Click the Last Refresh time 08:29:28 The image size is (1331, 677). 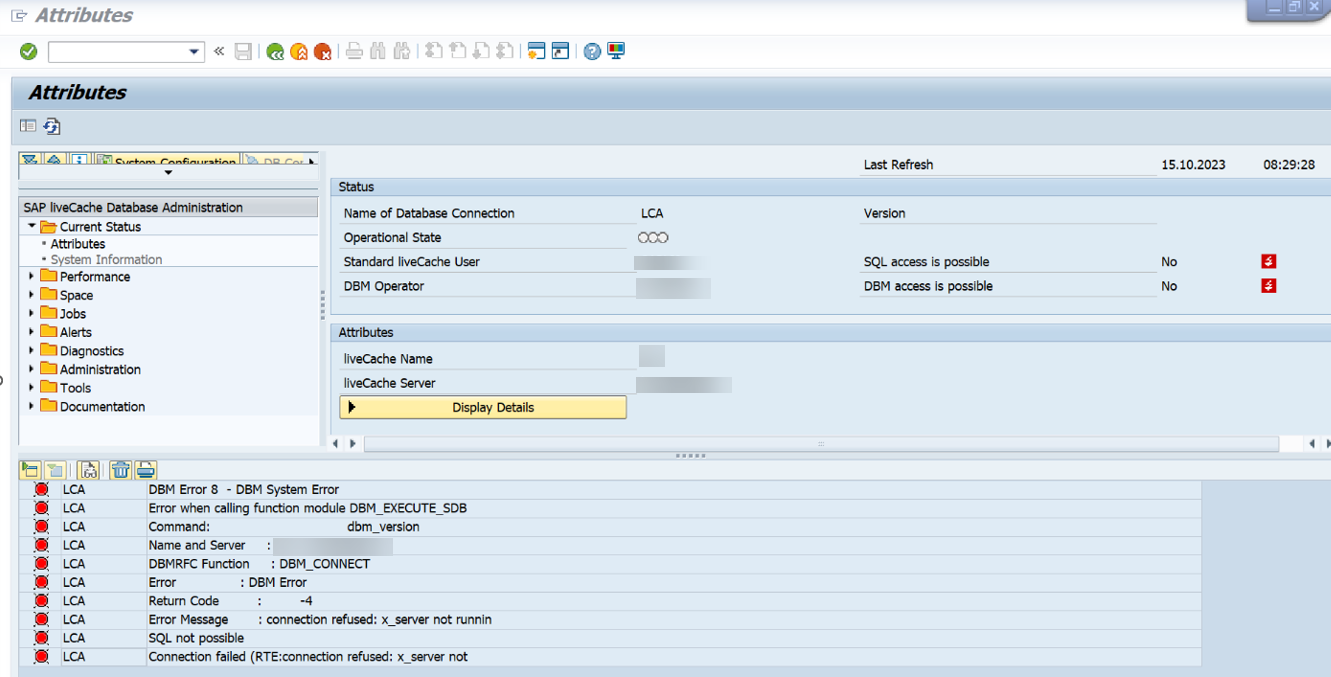[x=1289, y=165]
